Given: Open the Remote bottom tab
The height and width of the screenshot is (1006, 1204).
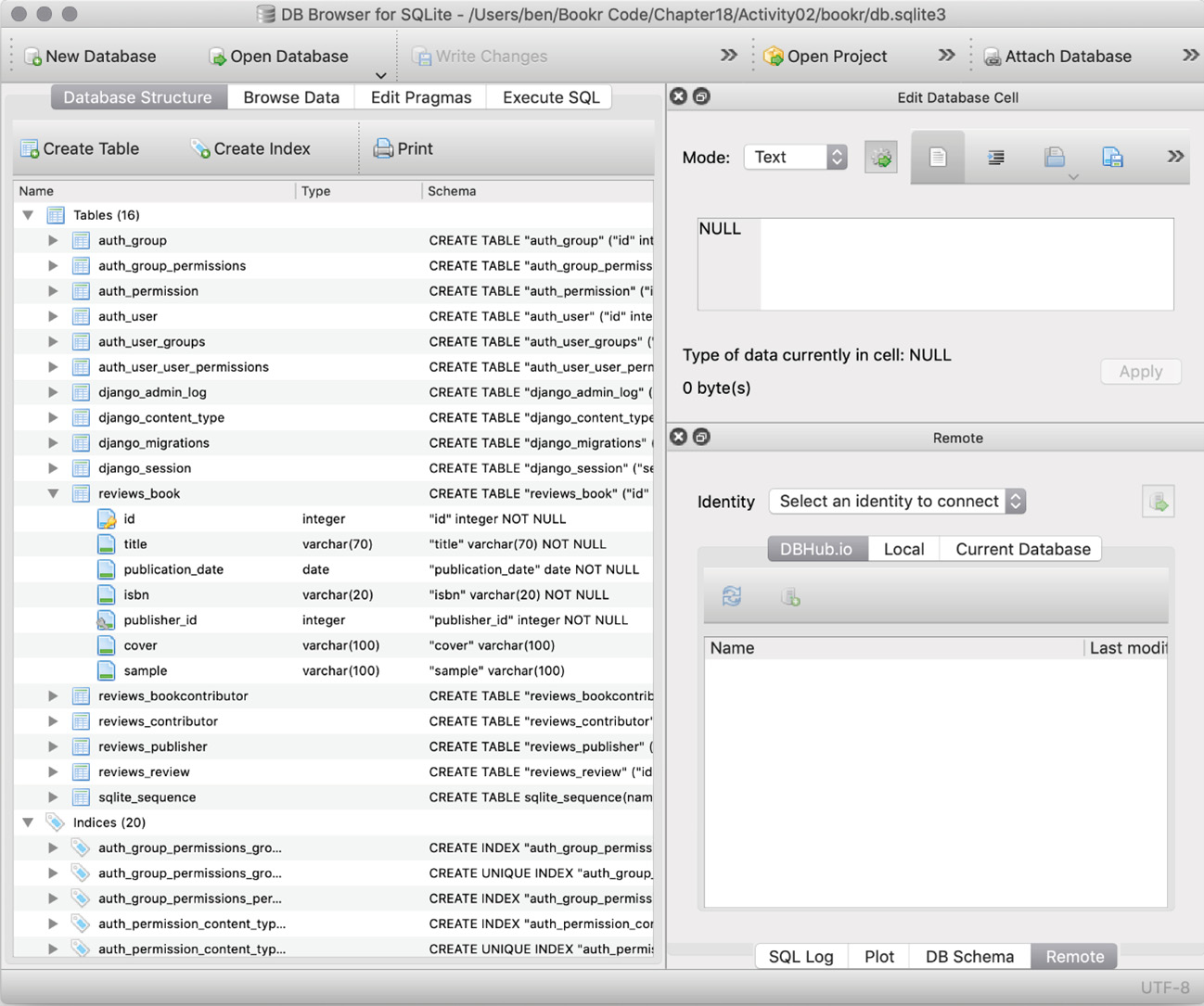Looking at the screenshot, I should (1075, 957).
